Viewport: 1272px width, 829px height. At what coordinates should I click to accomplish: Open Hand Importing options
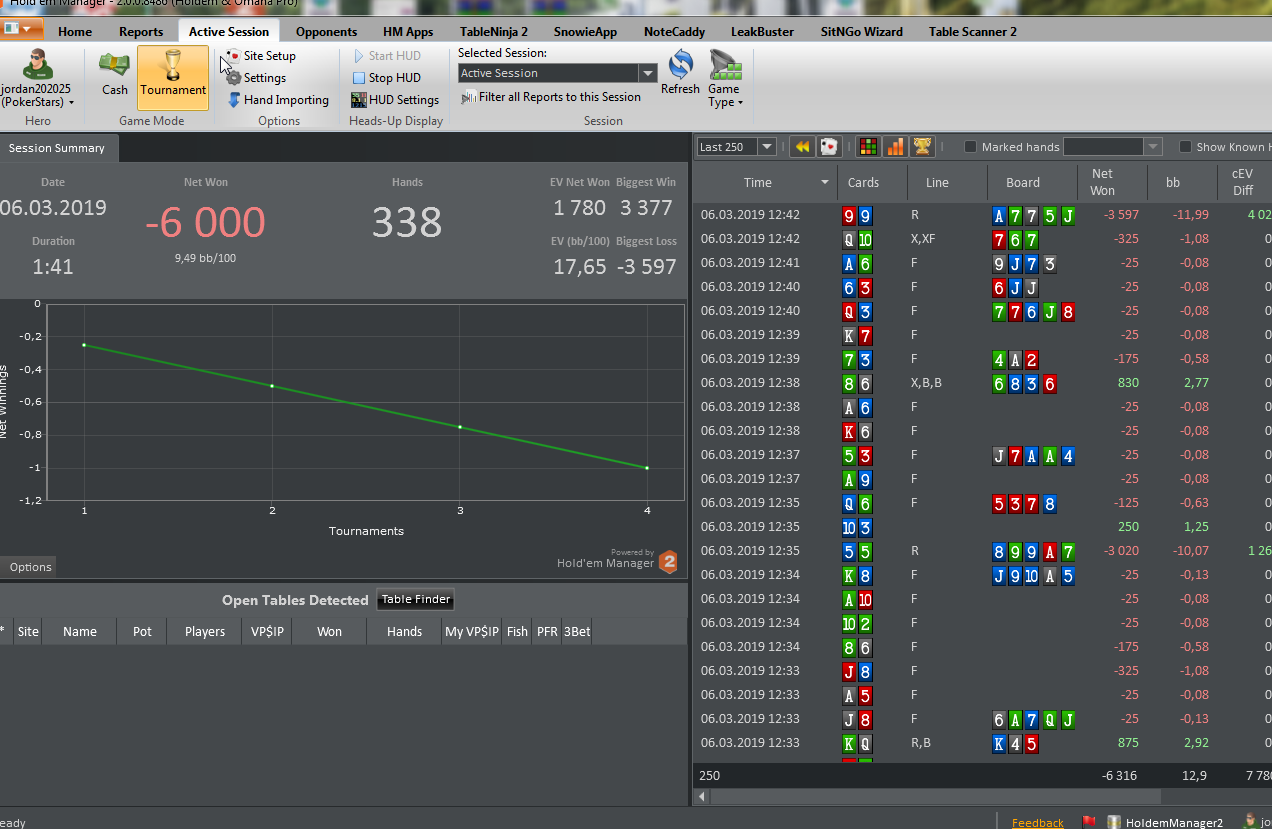(x=278, y=100)
